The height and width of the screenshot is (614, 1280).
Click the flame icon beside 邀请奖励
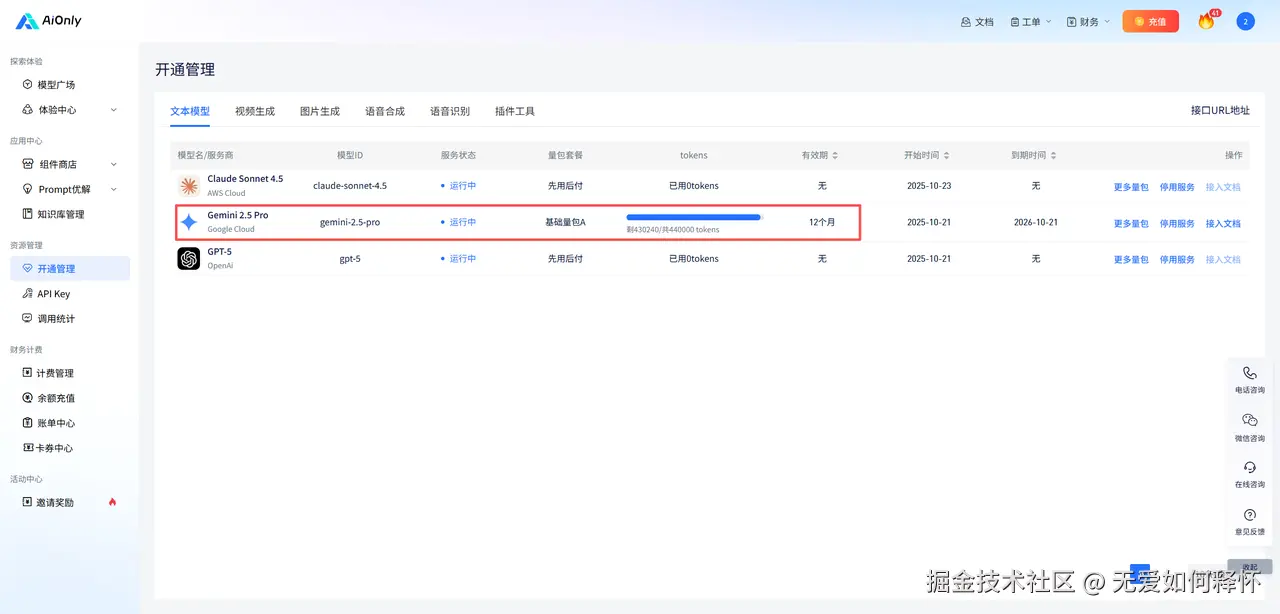point(112,502)
